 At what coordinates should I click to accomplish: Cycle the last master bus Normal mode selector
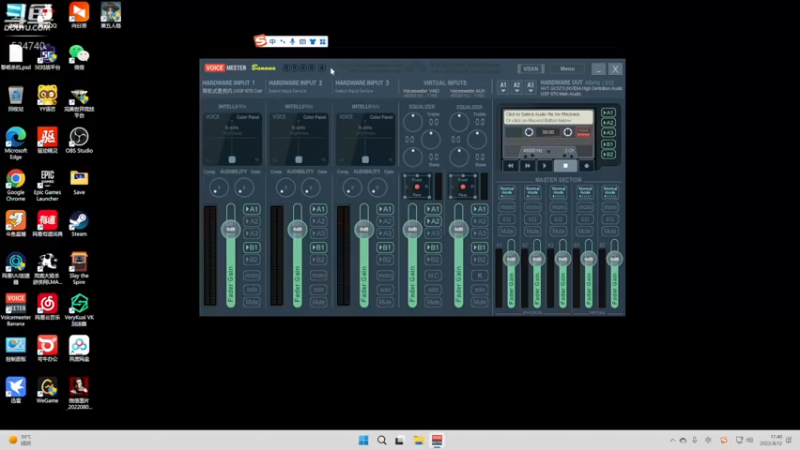click(x=610, y=192)
